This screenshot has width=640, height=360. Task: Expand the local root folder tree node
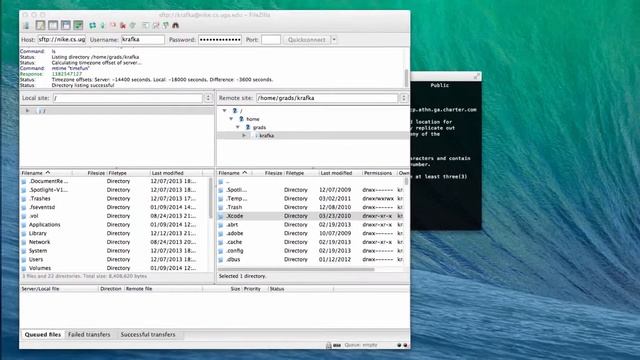coord(27,111)
